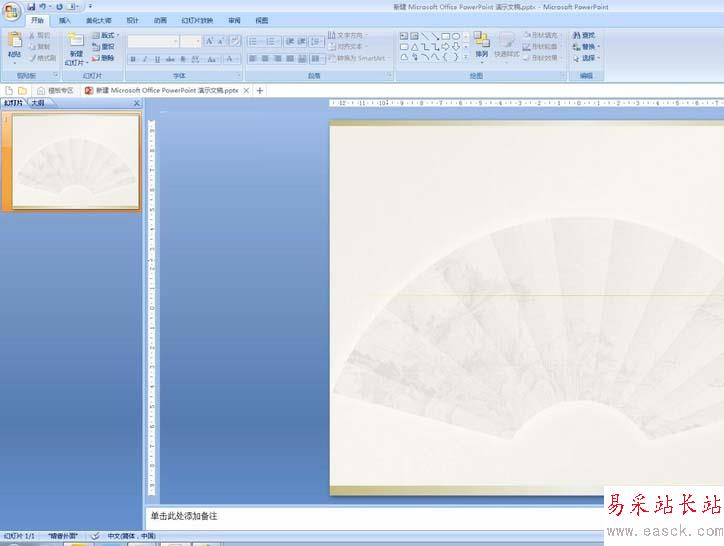This screenshot has width=724, height=546.
Task: Select the Down Arrow shape in gallery
Action: 456,47
